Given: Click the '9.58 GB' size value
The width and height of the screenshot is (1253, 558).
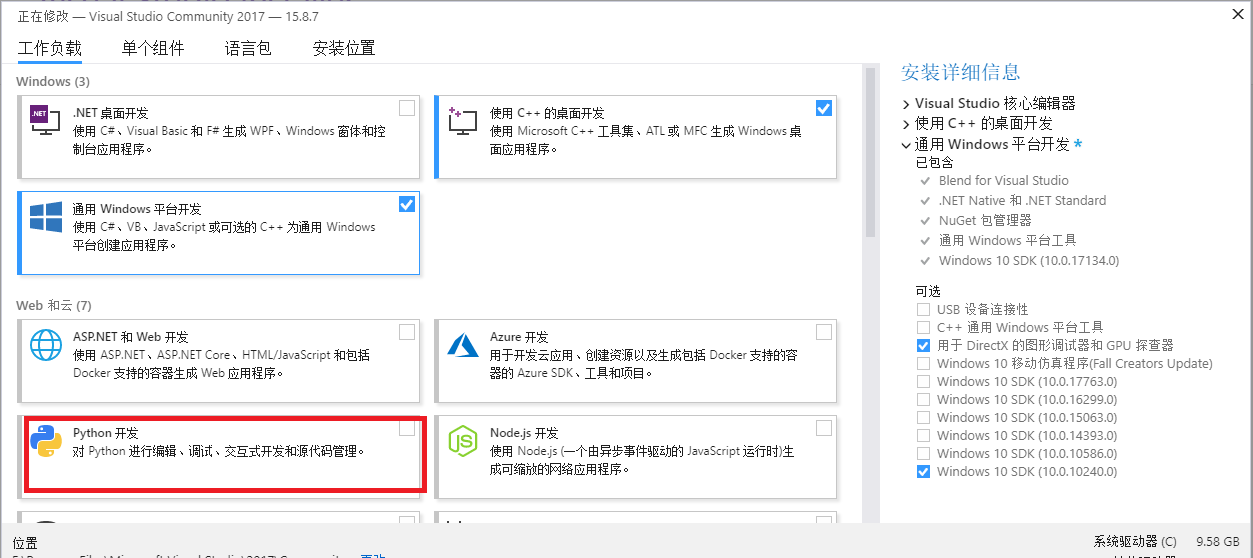Looking at the screenshot, I should coord(1218,542).
